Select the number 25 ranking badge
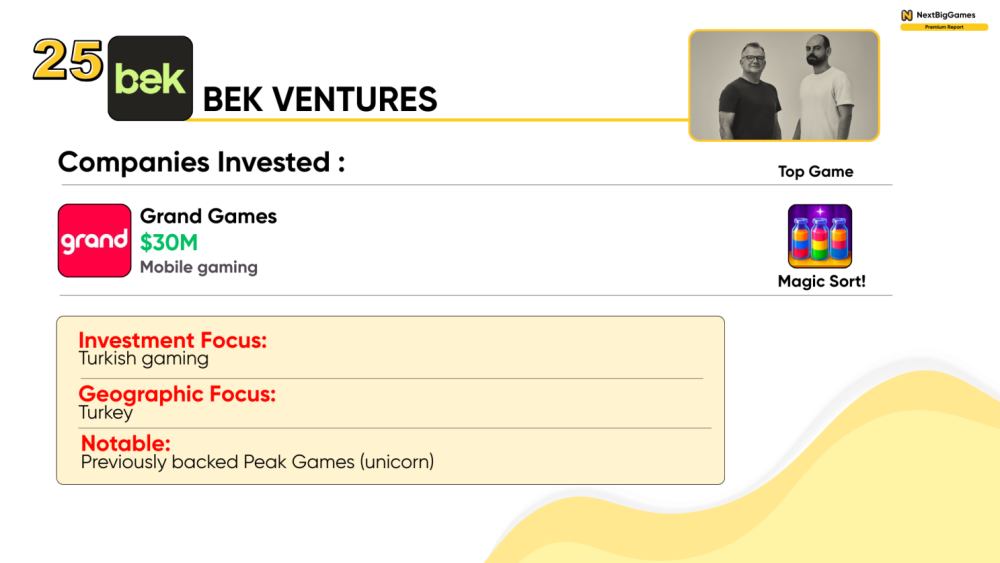This screenshot has width=1000, height=563. point(67,61)
